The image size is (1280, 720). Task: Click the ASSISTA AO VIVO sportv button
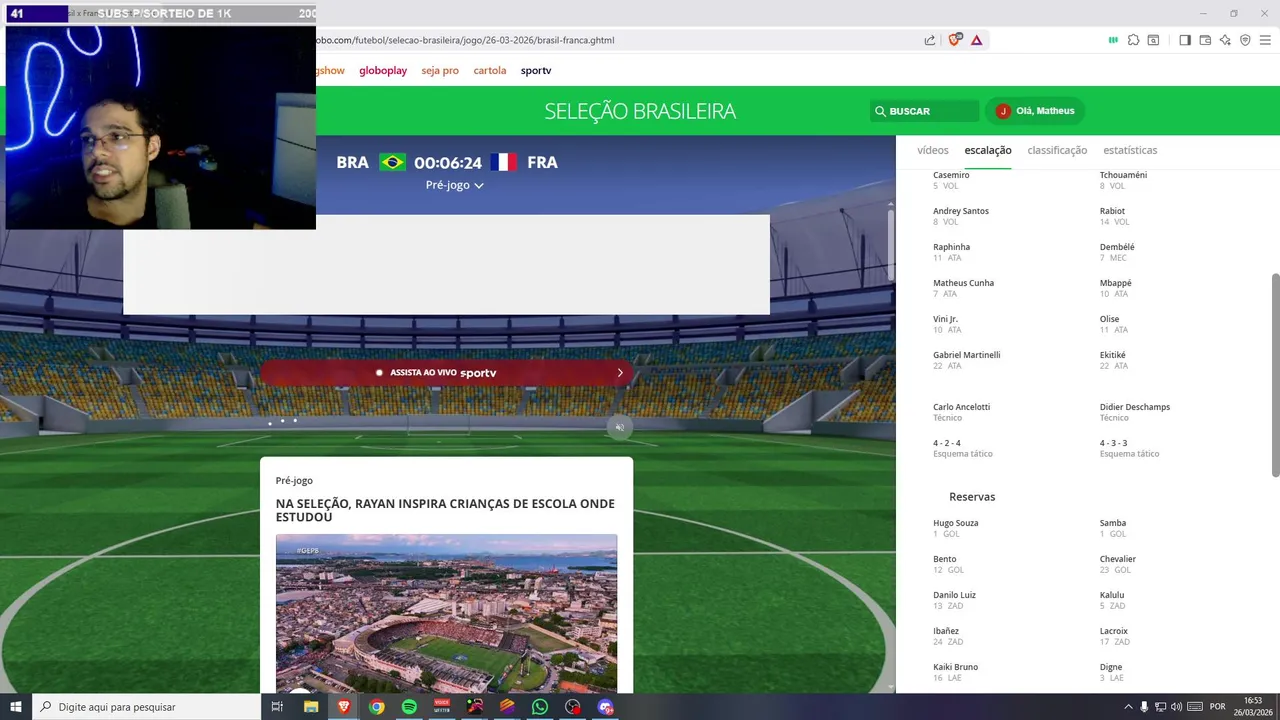pos(447,373)
